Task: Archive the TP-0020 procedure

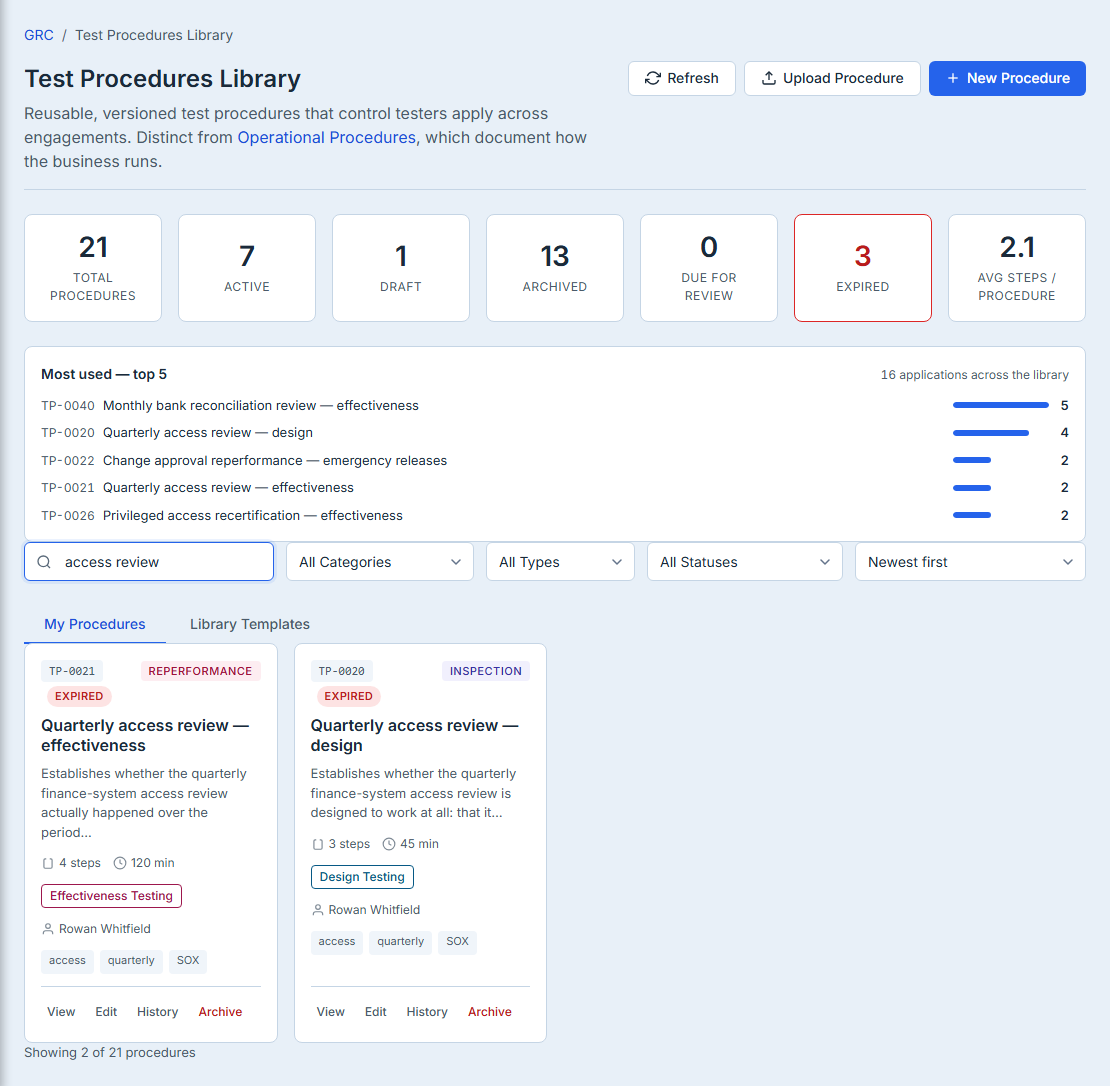Action: click(490, 1012)
